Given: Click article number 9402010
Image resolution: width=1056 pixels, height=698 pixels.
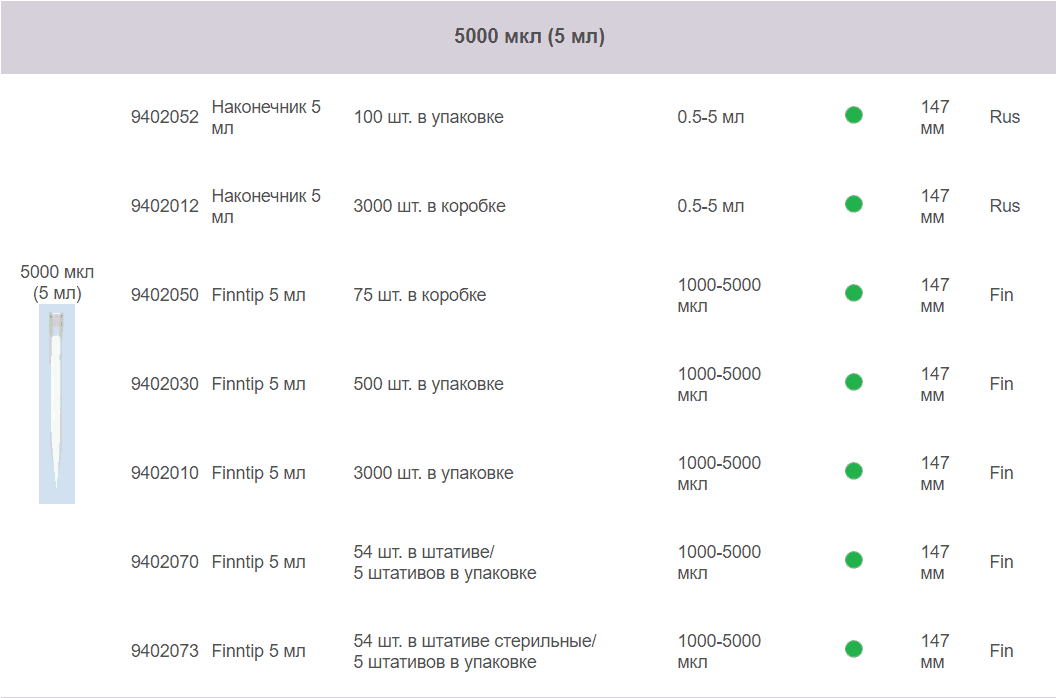Looking at the screenshot, I should 165,473.
